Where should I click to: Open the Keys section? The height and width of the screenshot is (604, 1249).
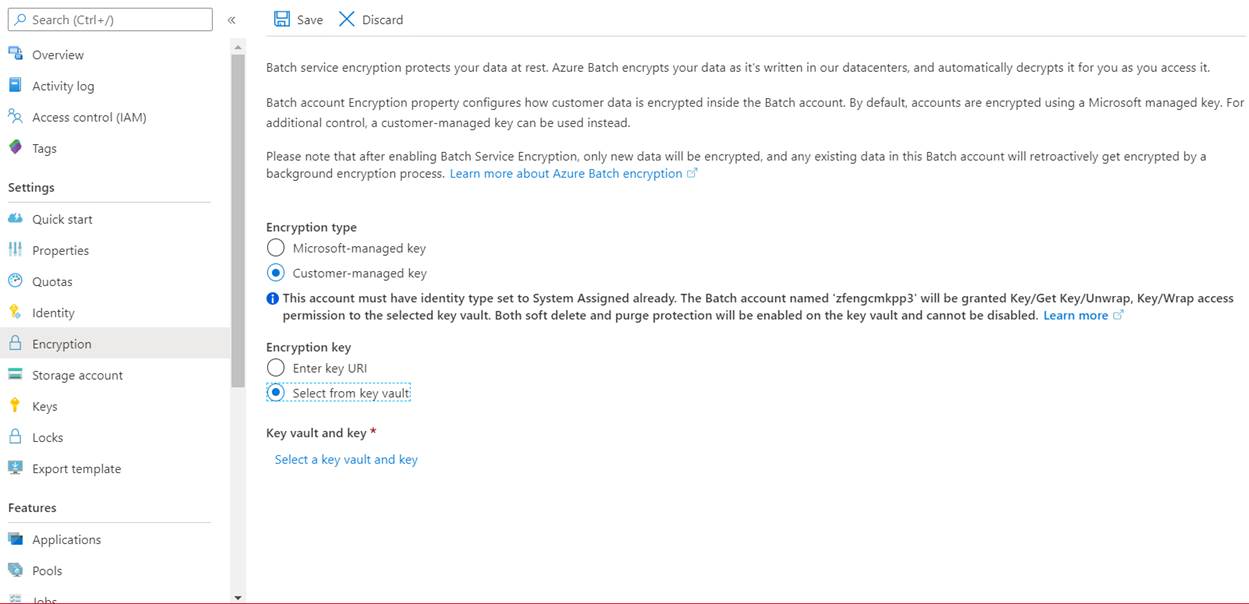[14, 405]
